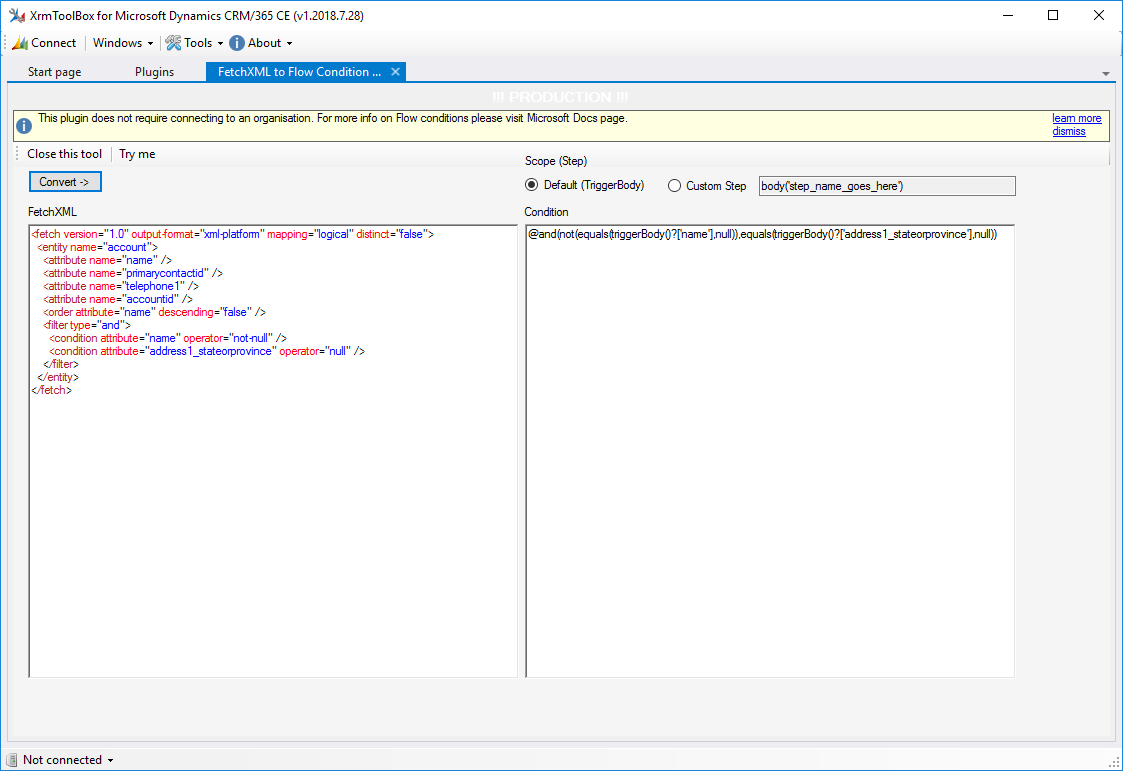Expand the tab list chevron on the right
Screen dimensions: 1123x771
pos(1106,71)
